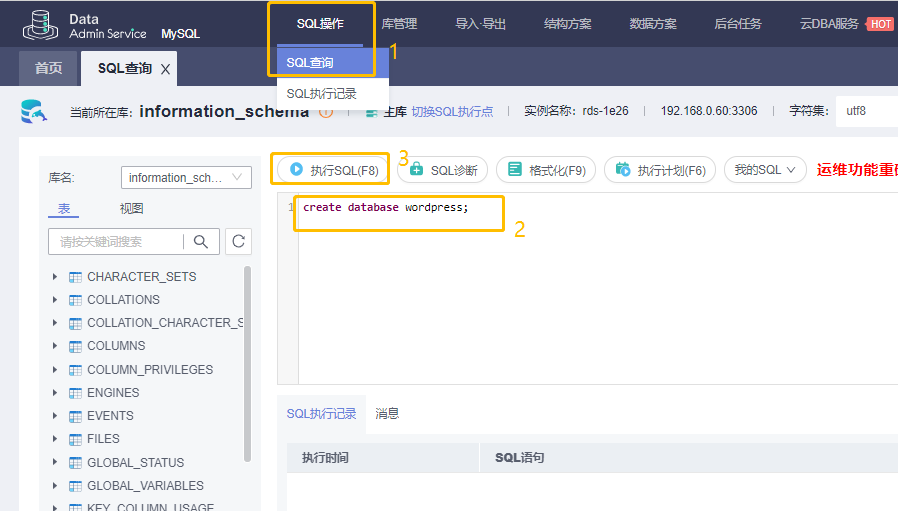The width and height of the screenshot is (898, 511).
Task: Expand the COLUMNS table node
Action: (x=55, y=345)
